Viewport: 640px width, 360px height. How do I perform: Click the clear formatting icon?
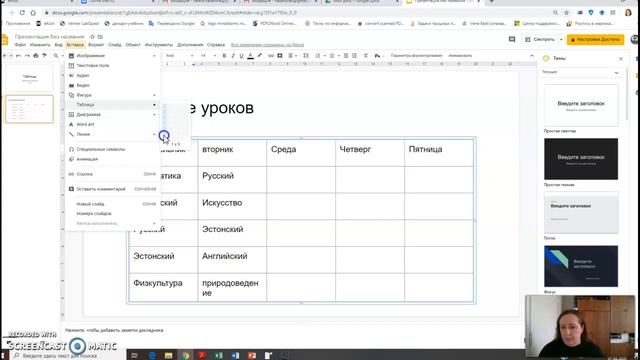pos(366,56)
